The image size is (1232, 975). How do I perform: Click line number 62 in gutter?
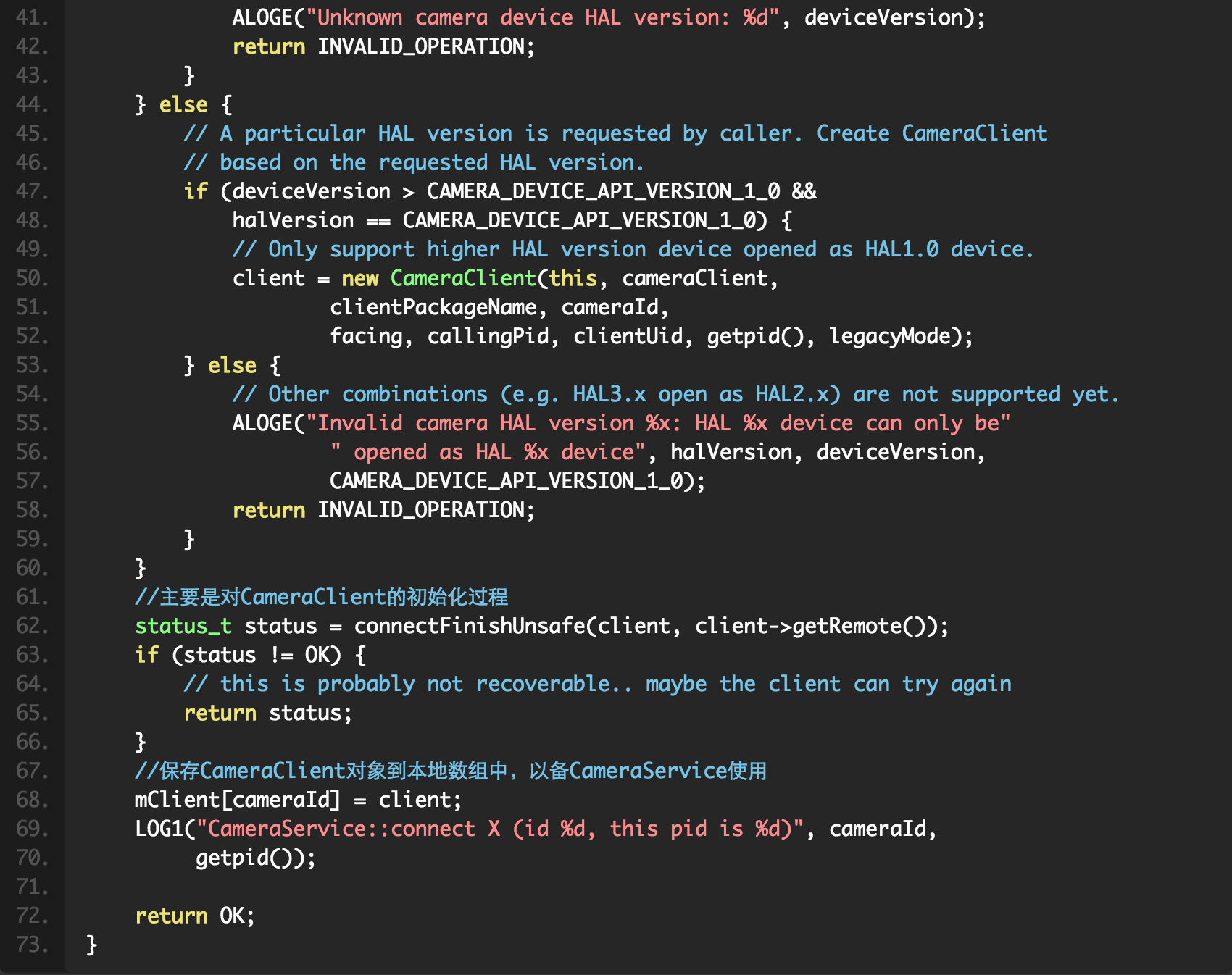33,626
